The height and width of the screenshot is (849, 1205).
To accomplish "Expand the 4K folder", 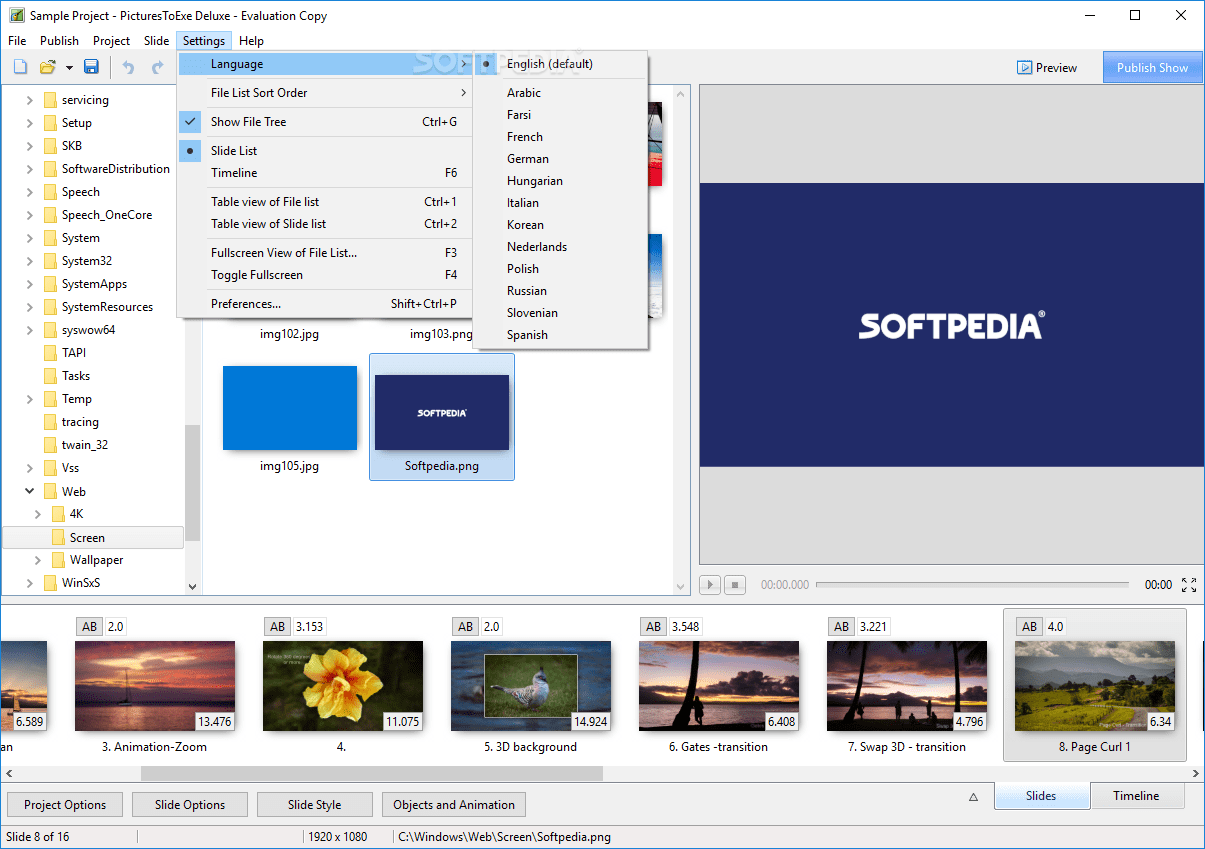I will (37, 514).
